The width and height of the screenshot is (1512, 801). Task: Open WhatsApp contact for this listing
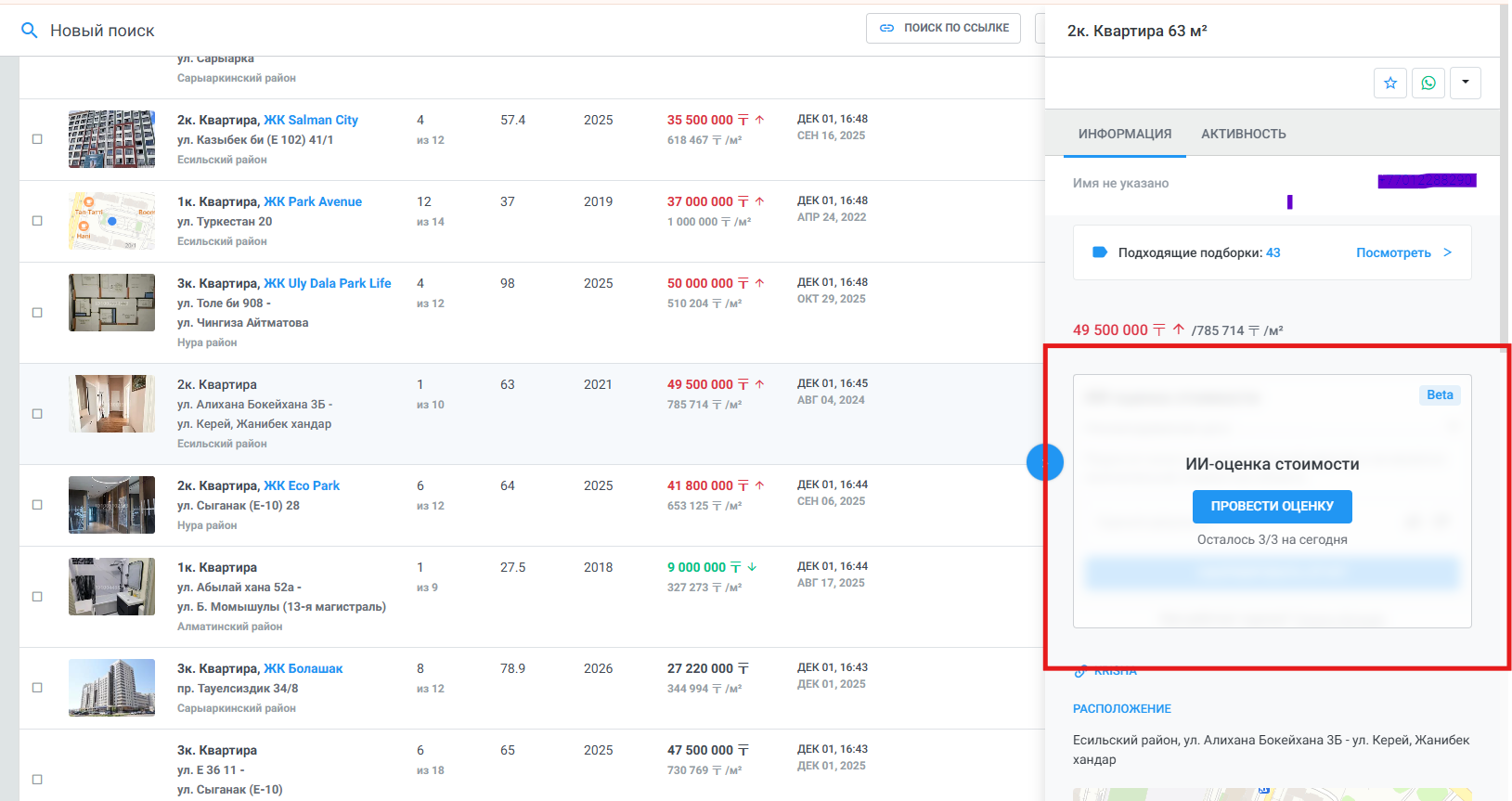[x=1428, y=83]
